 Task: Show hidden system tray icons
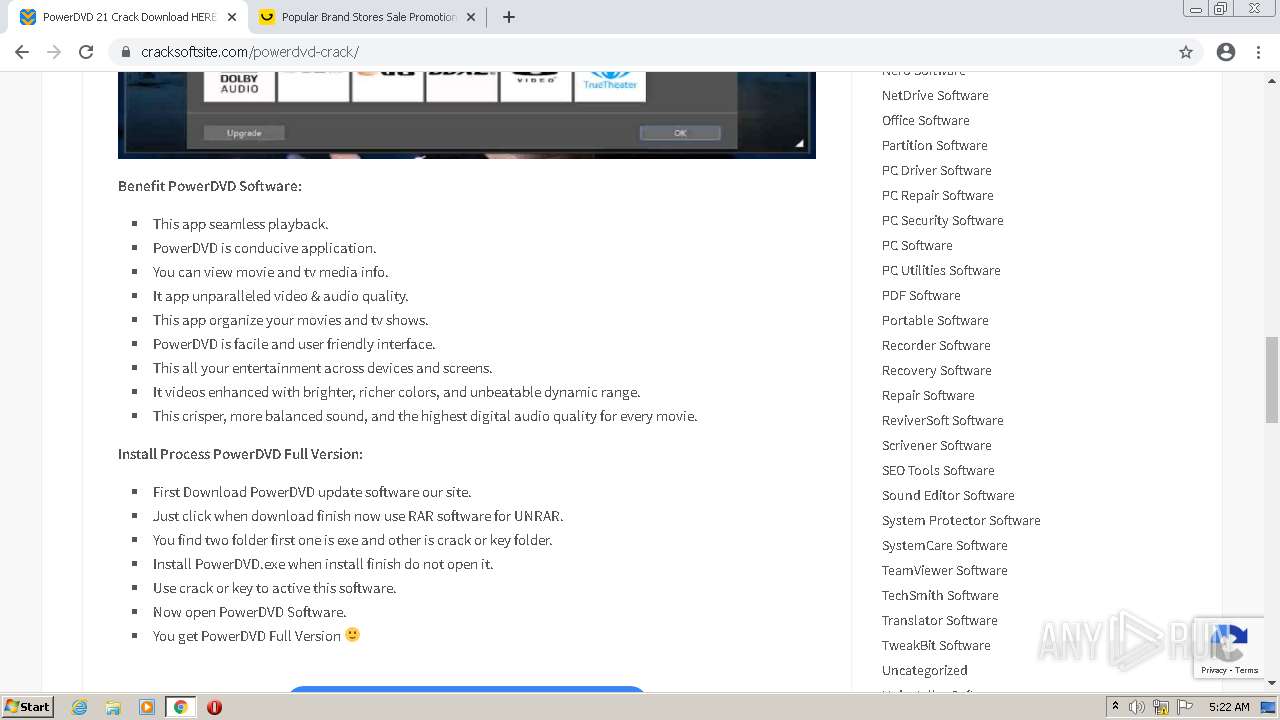click(1116, 706)
